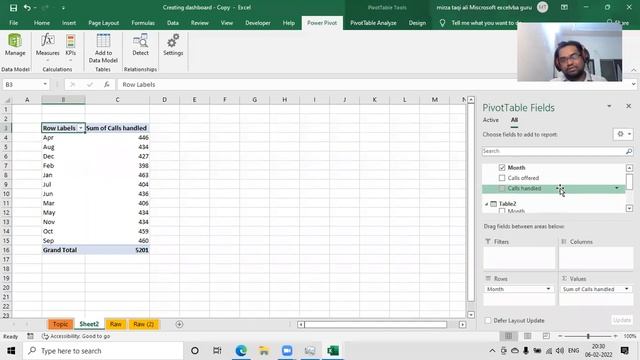
Task: Click Add to Data Model icon
Action: tap(103, 48)
